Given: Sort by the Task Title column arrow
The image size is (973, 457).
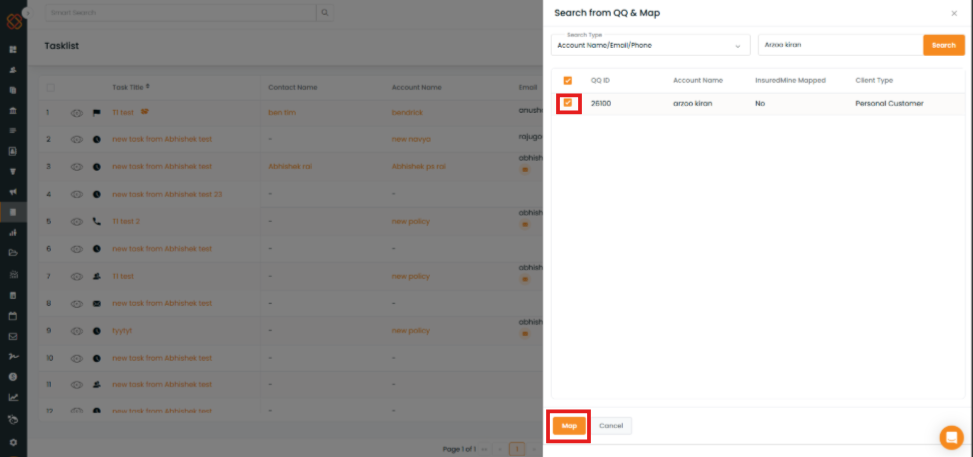Looking at the screenshot, I should click(x=148, y=87).
